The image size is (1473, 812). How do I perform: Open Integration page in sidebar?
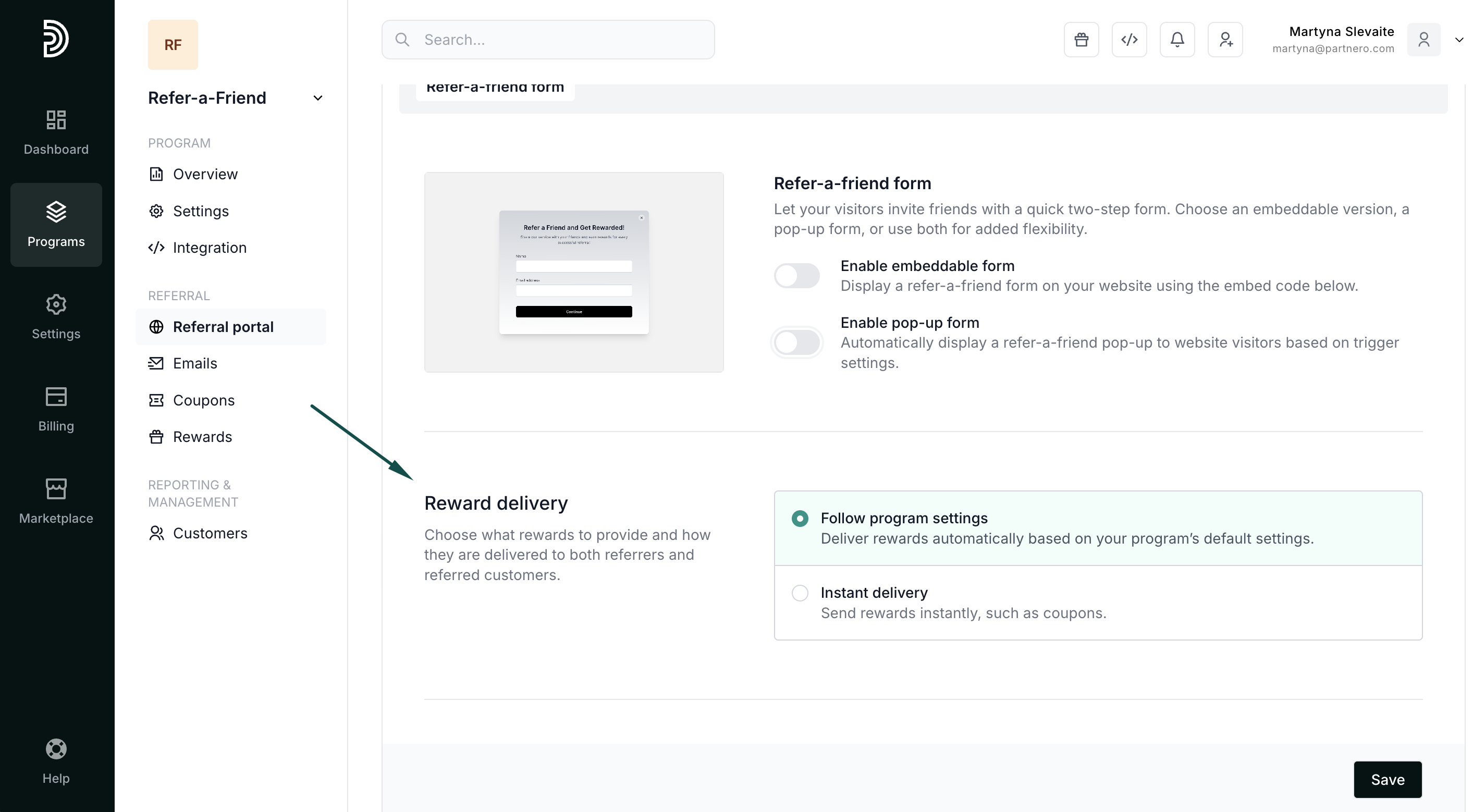(210, 248)
